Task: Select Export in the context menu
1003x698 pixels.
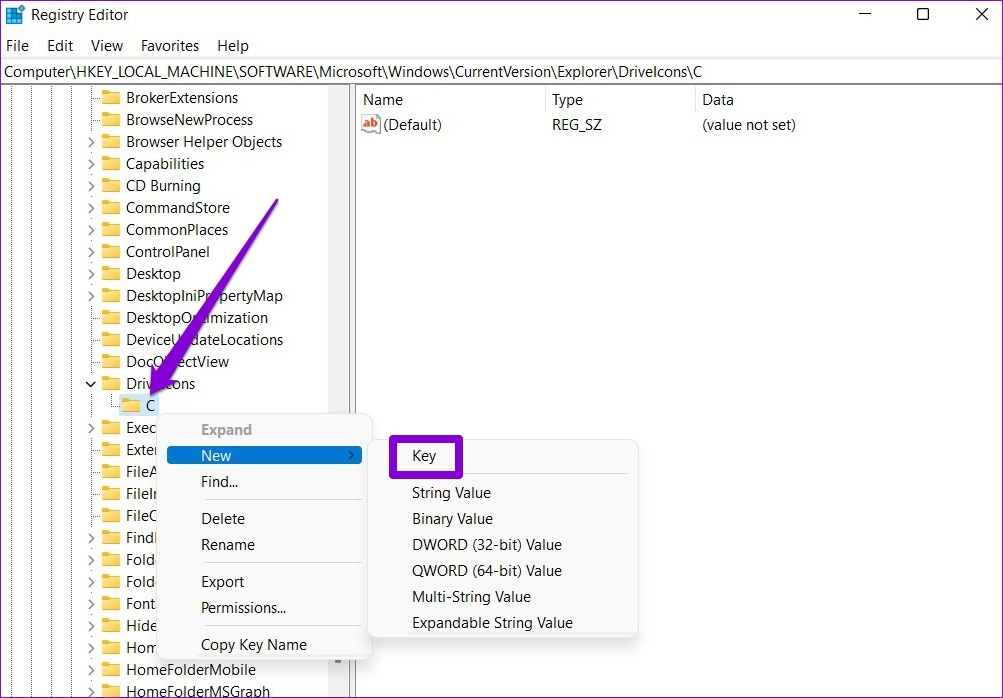Action: coord(223,582)
